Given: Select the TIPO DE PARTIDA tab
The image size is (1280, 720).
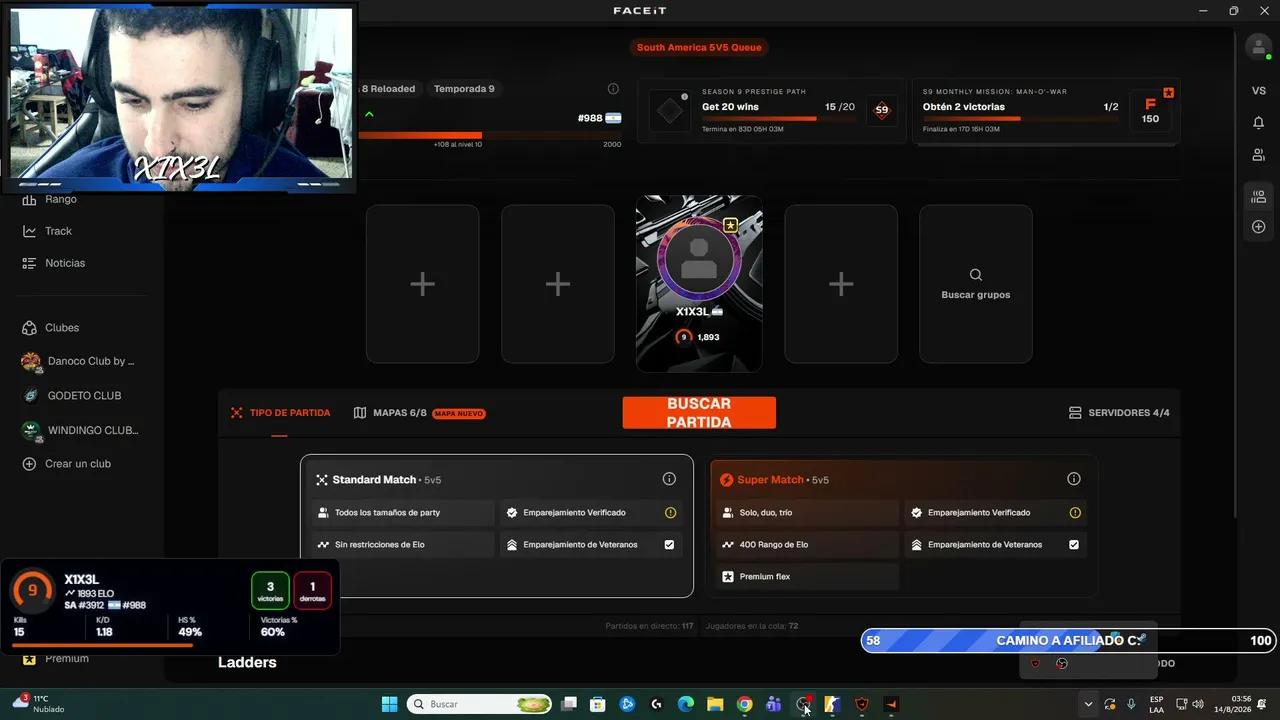Looking at the screenshot, I should point(280,413).
